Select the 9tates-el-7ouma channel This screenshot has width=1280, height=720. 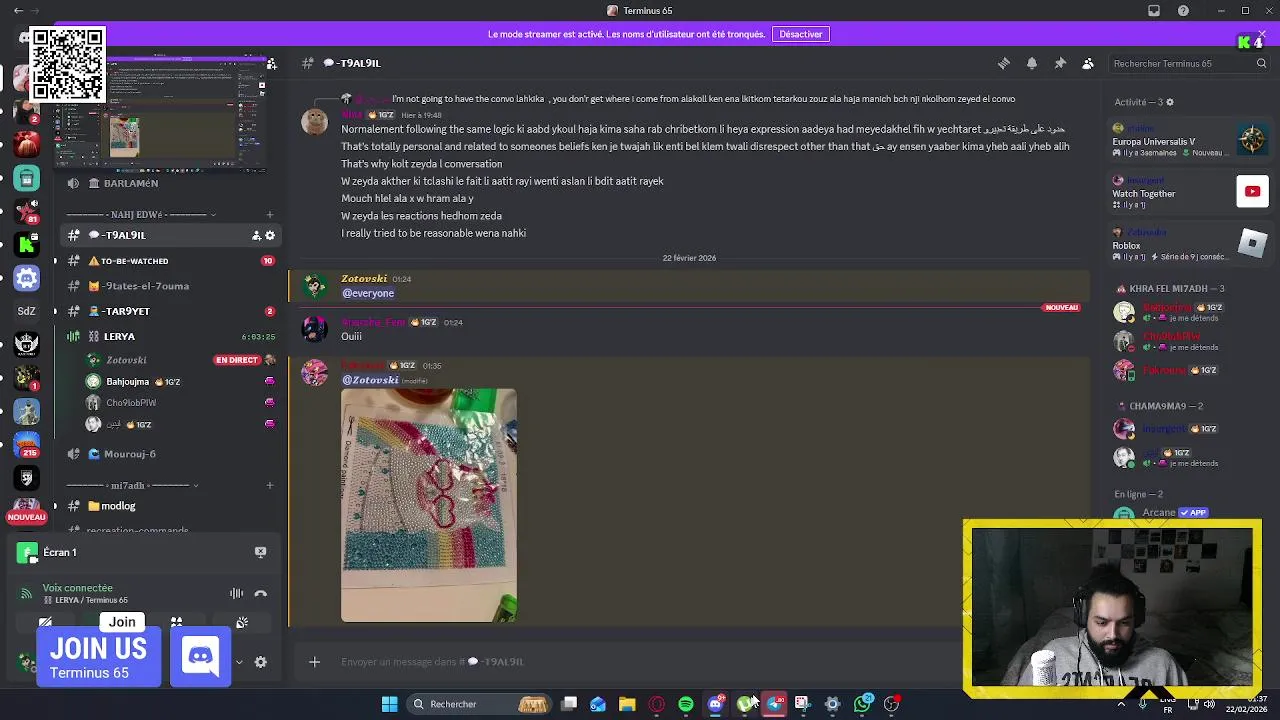click(x=170, y=286)
